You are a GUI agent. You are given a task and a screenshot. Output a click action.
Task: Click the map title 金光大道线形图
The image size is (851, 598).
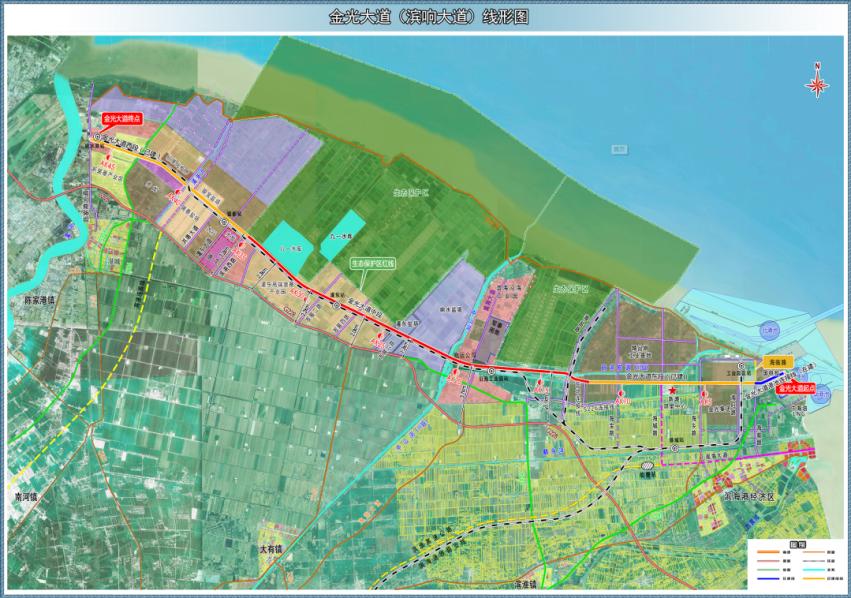pyautogui.click(x=425, y=17)
